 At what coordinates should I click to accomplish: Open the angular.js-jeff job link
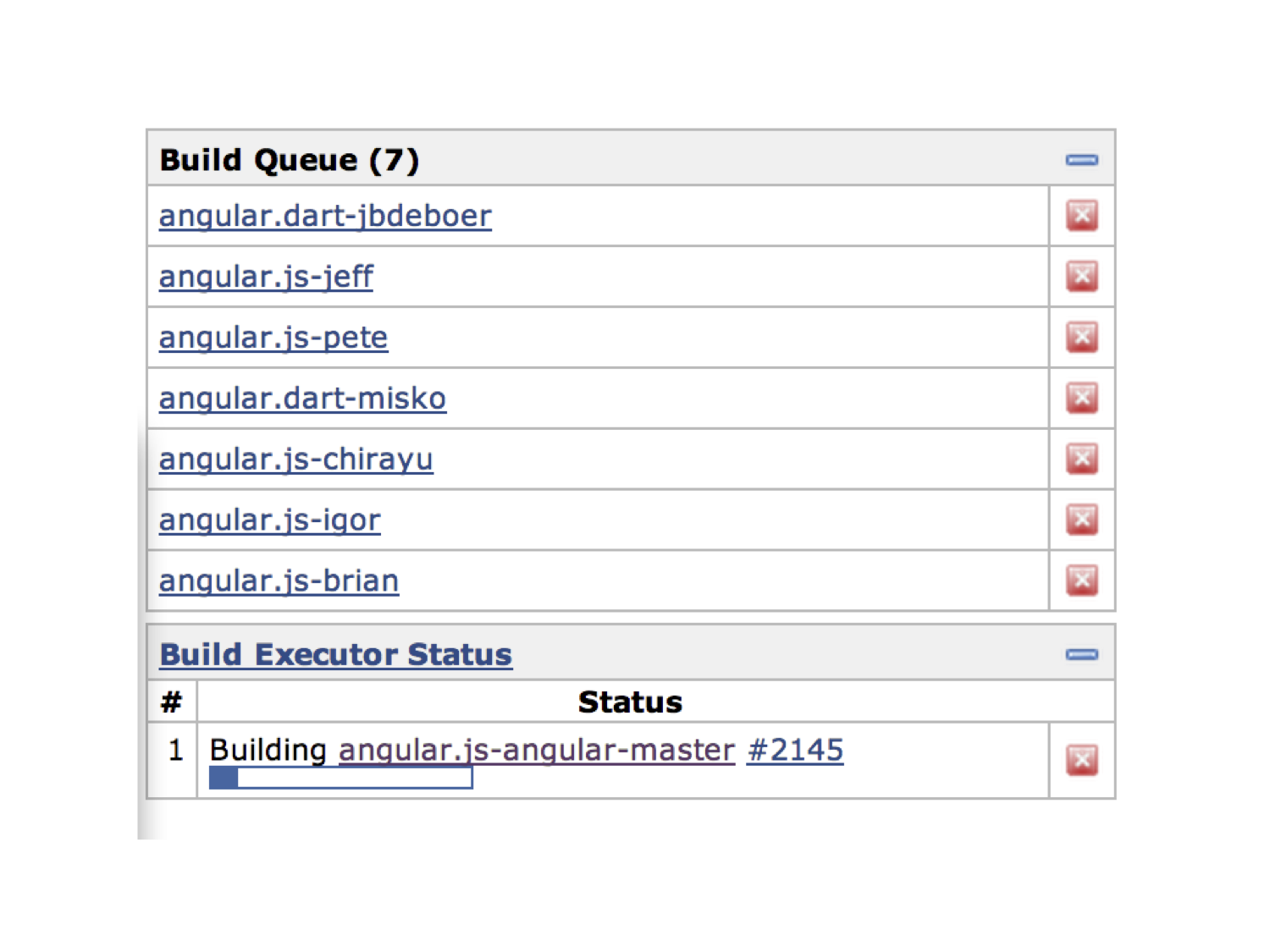tap(266, 278)
